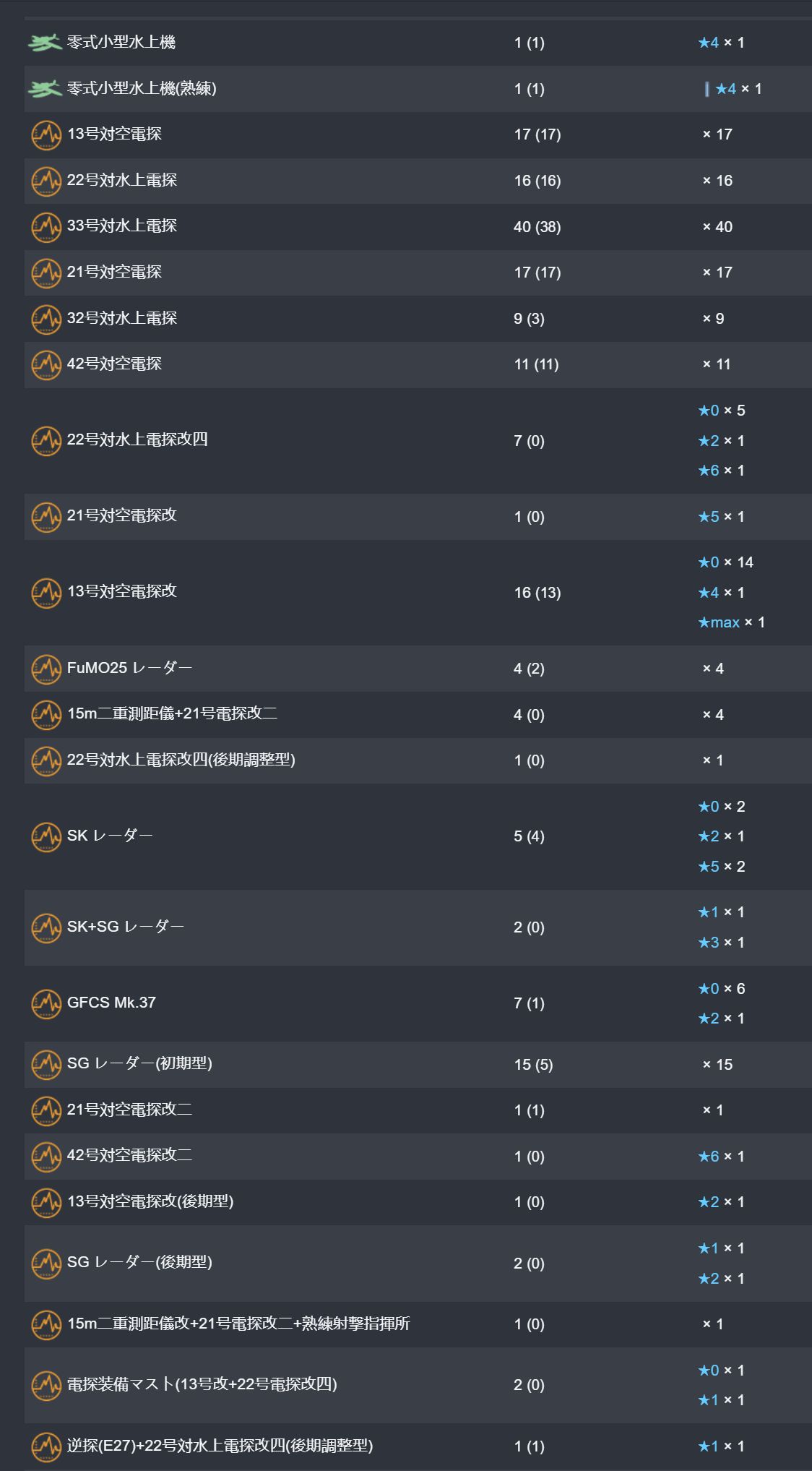
Task: Select the SK レーダー row name
Action: tap(110, 836)
